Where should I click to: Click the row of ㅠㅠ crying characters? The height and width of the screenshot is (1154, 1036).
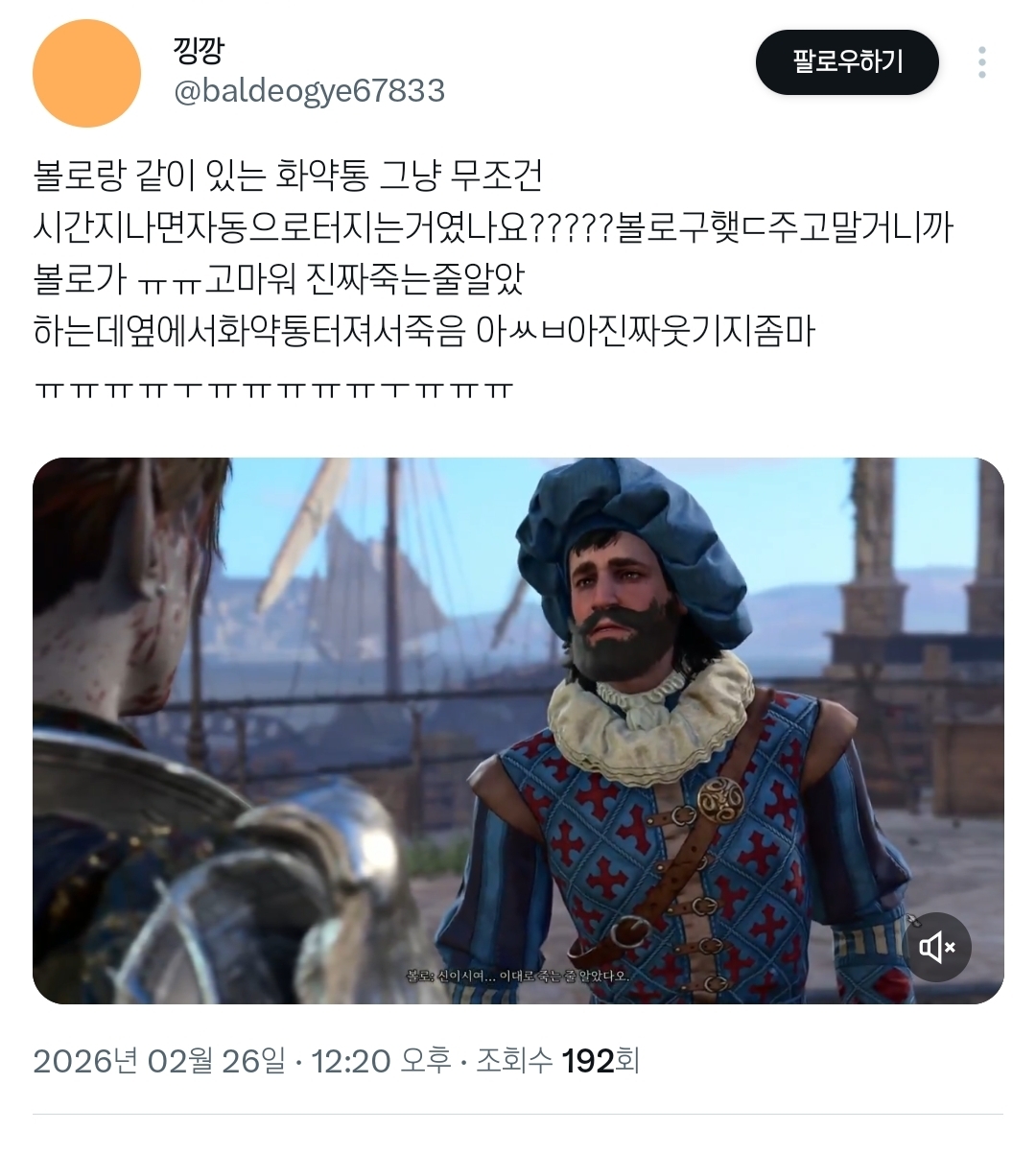(x=273, y=389)
